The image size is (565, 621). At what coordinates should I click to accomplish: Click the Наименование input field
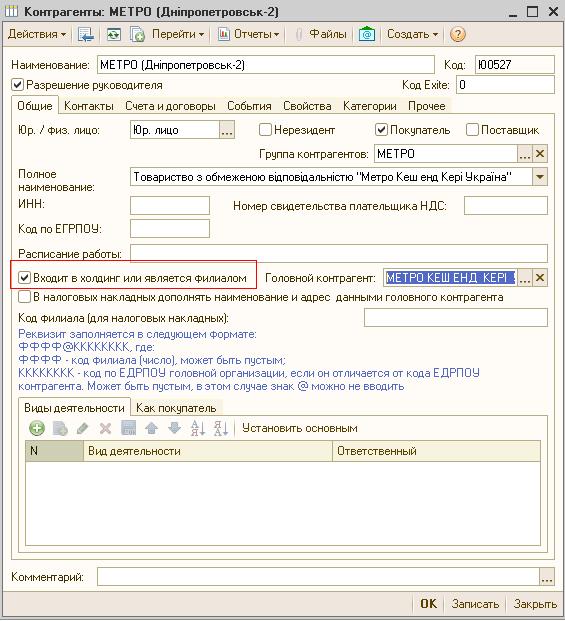point(266,65)
